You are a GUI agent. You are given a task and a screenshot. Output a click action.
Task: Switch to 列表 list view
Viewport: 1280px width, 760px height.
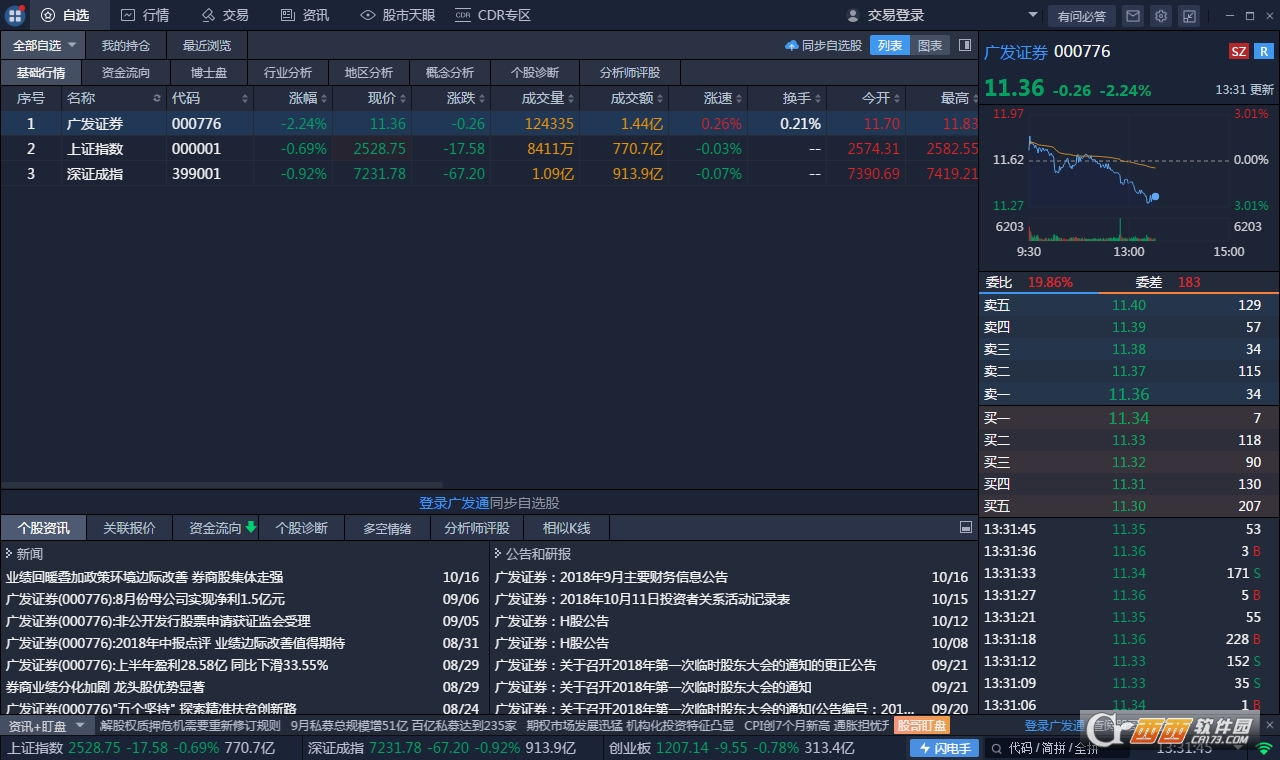pos(890,45)
